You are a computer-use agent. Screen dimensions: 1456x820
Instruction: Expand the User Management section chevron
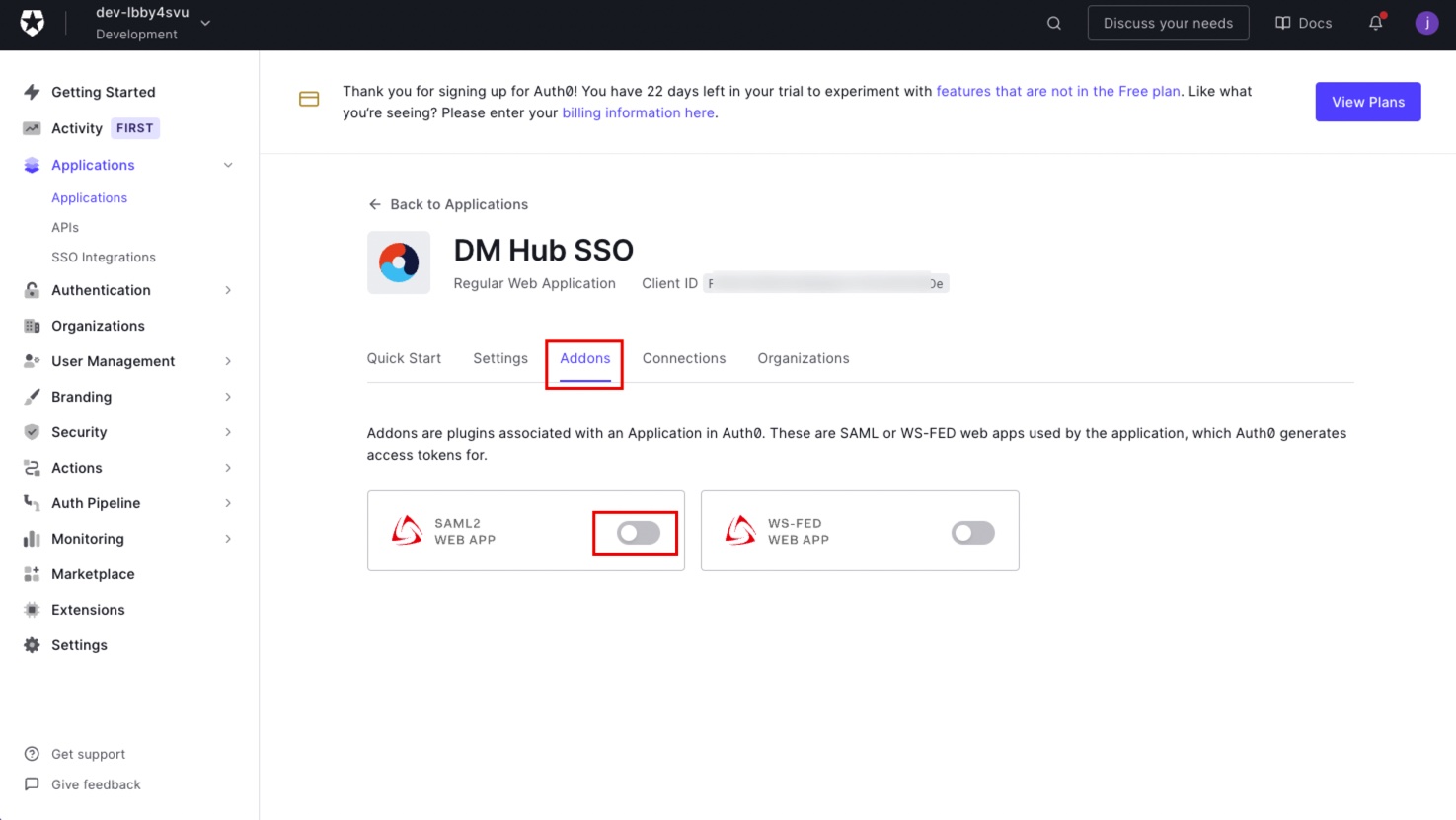pos(228,361)
